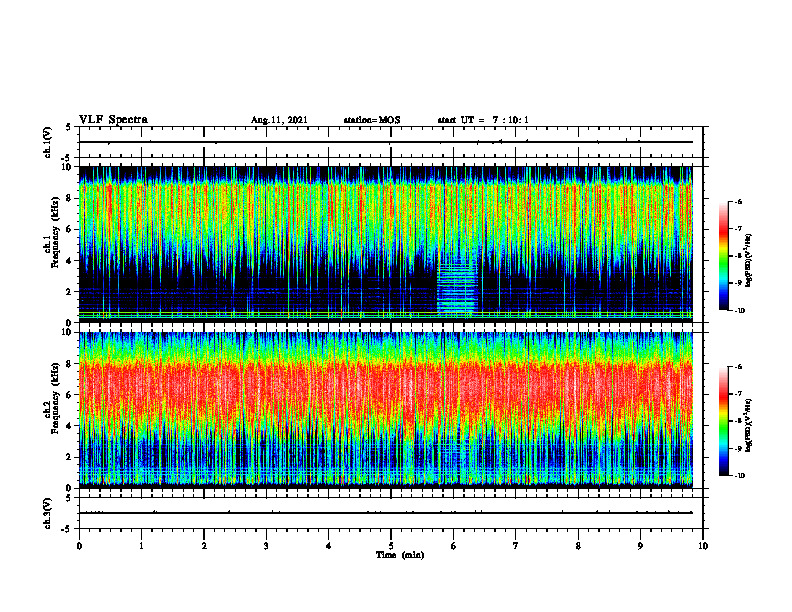Click the ch.1 spectrogram panel
The width and height of the screenshot is (792, 612).
(385, 244)
